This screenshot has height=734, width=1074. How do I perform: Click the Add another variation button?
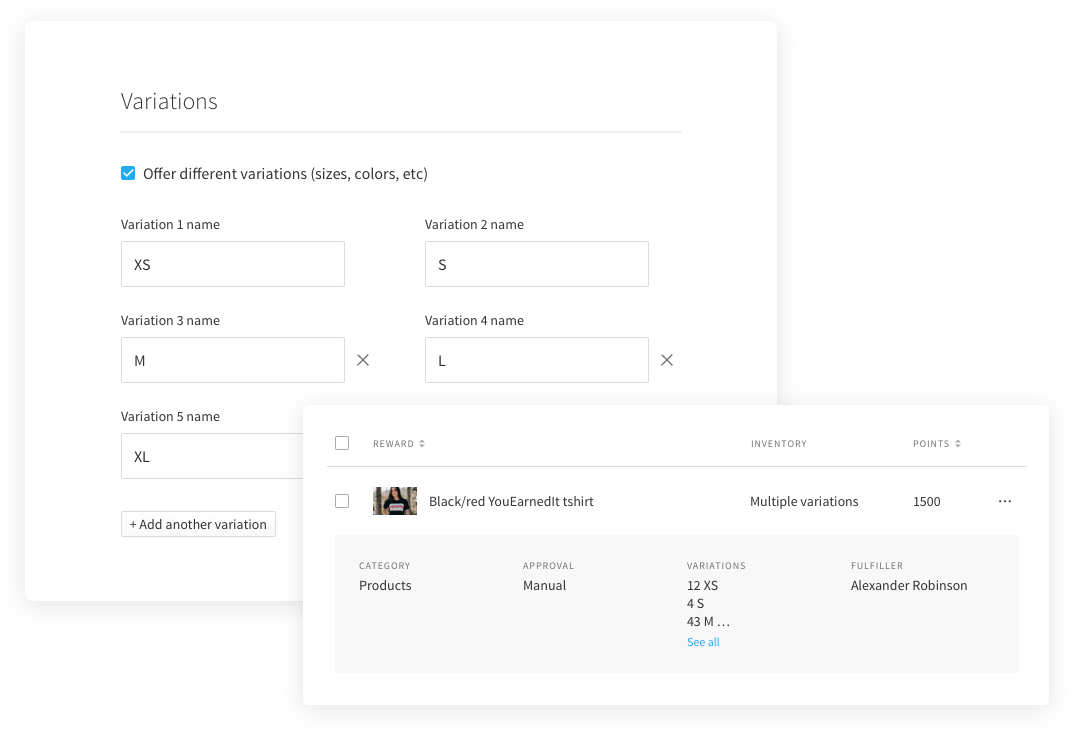pos(198,524)
